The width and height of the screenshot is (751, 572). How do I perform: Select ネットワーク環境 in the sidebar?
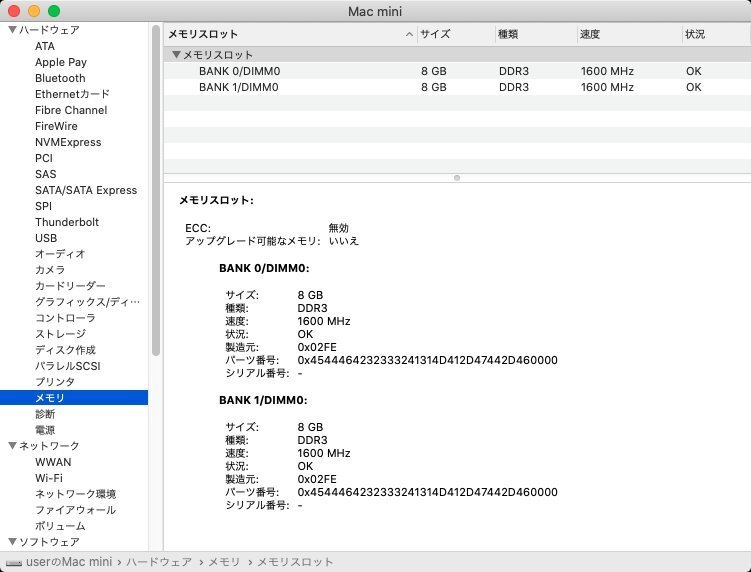(x=75, y=494)
